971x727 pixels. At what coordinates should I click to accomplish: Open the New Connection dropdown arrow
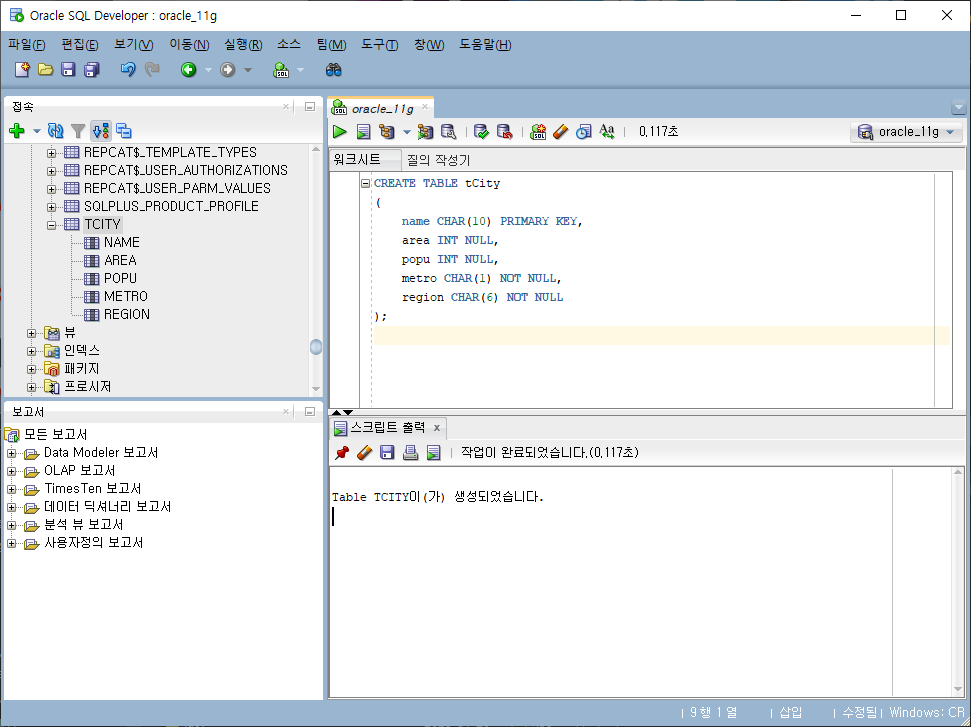[x=37, y=131]
